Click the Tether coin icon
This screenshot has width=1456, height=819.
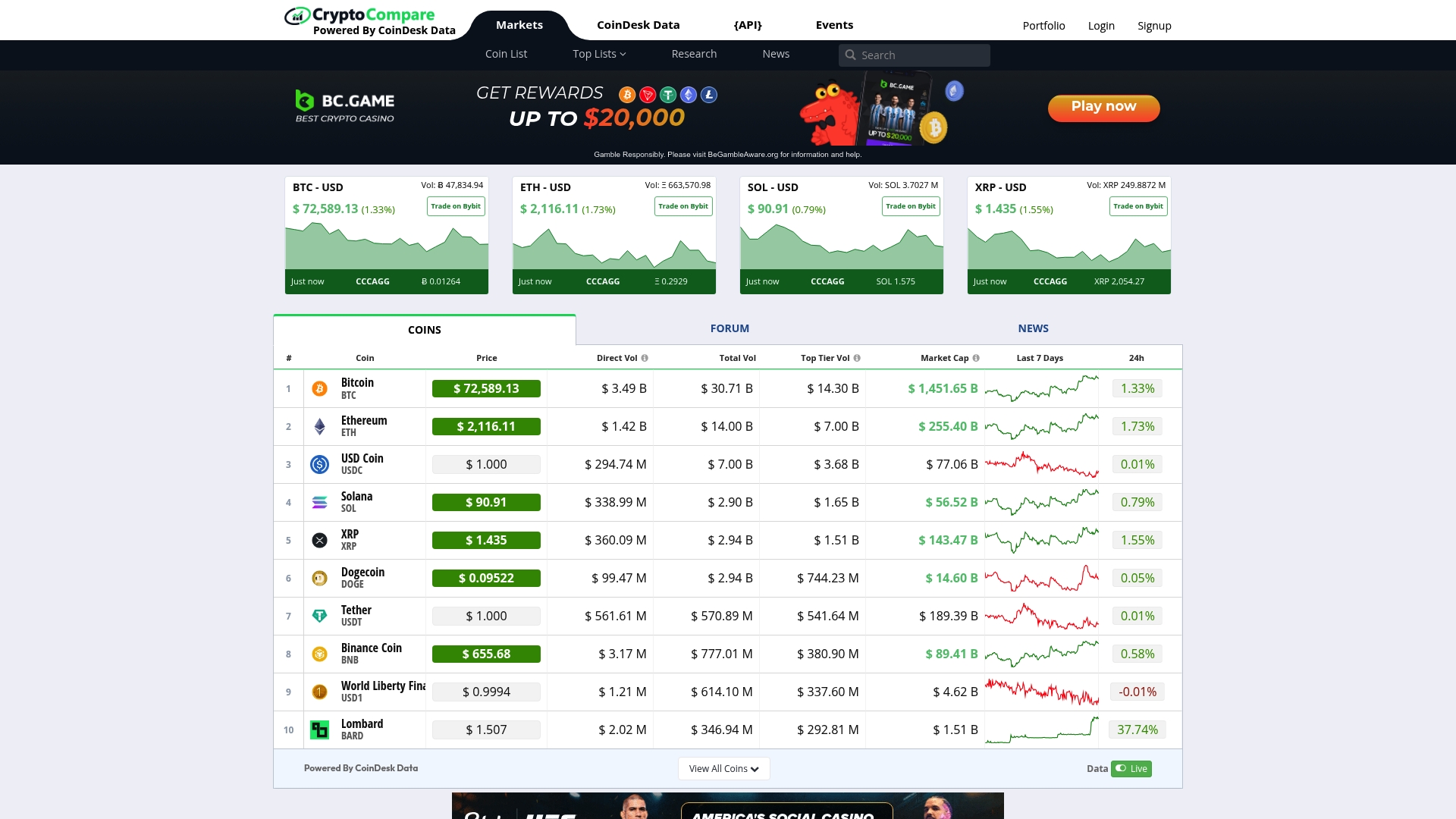coord(320,616)
